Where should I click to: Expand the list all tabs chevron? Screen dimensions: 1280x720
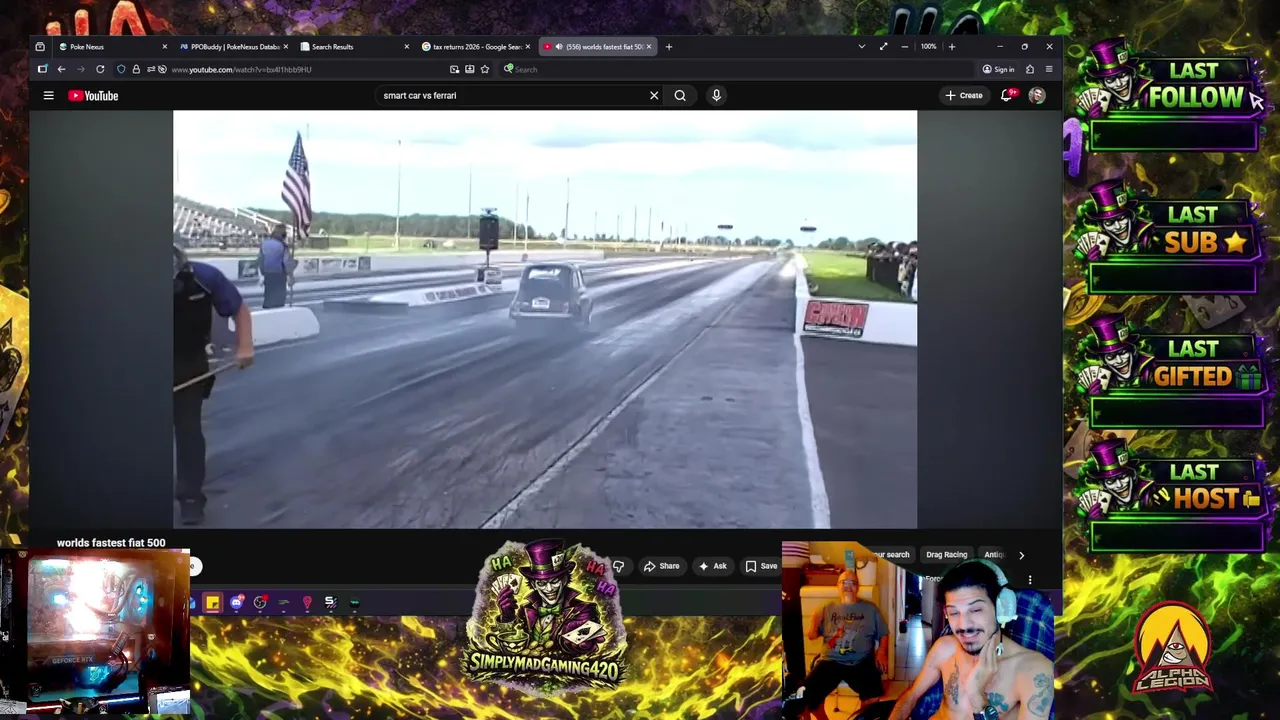tap(862, 47)
